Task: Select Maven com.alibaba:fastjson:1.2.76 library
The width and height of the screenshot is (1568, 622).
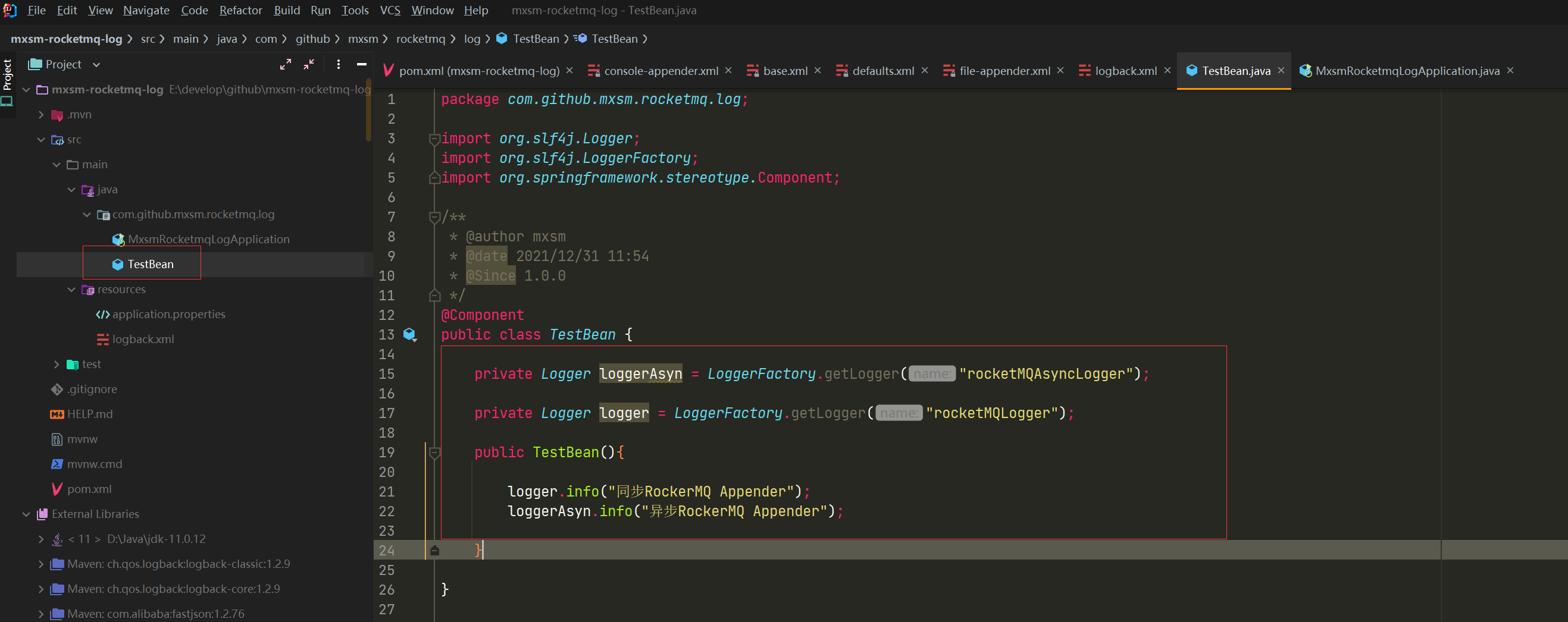Action: [156, 614]
